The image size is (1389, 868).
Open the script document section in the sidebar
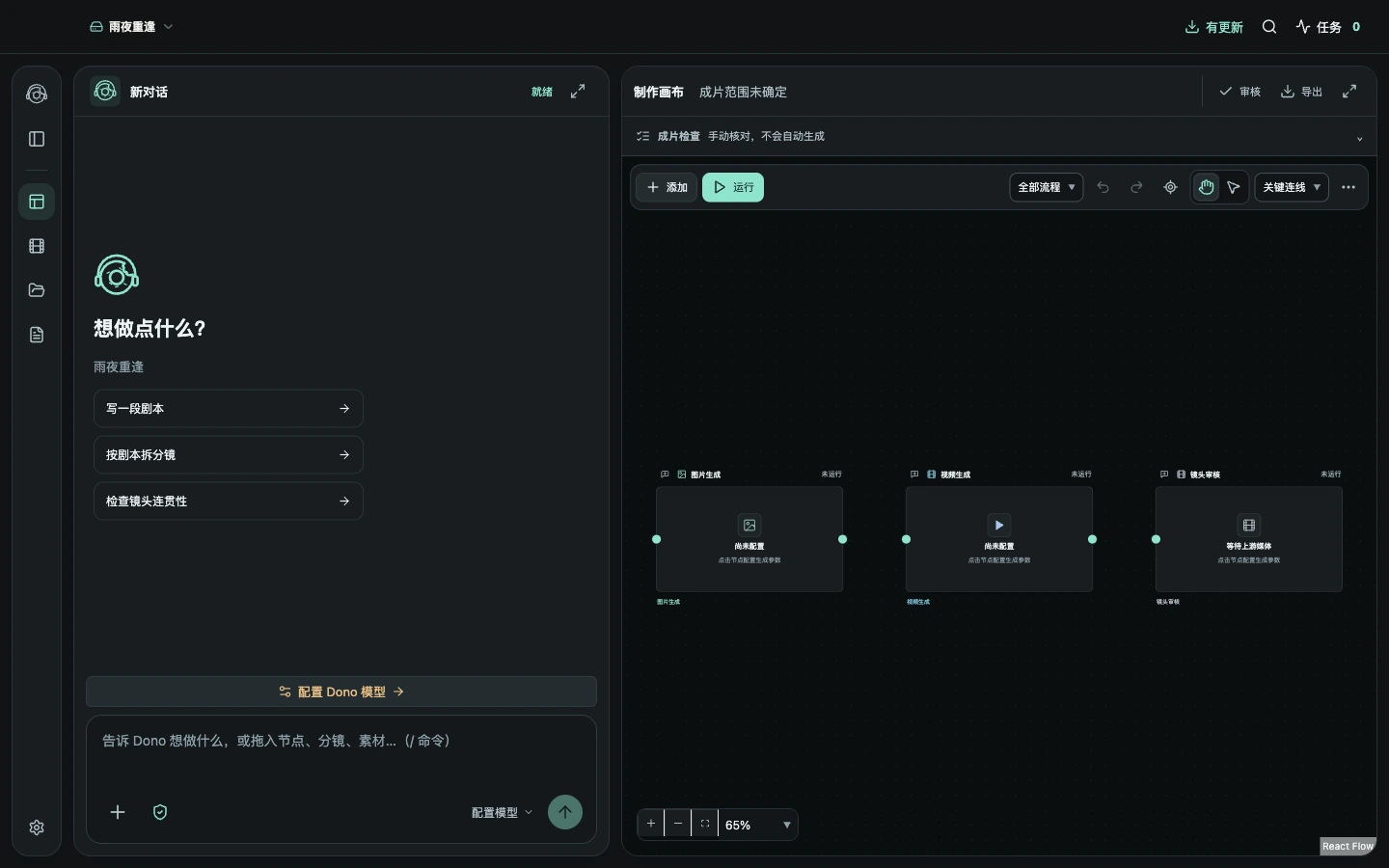tap(37, 335)
